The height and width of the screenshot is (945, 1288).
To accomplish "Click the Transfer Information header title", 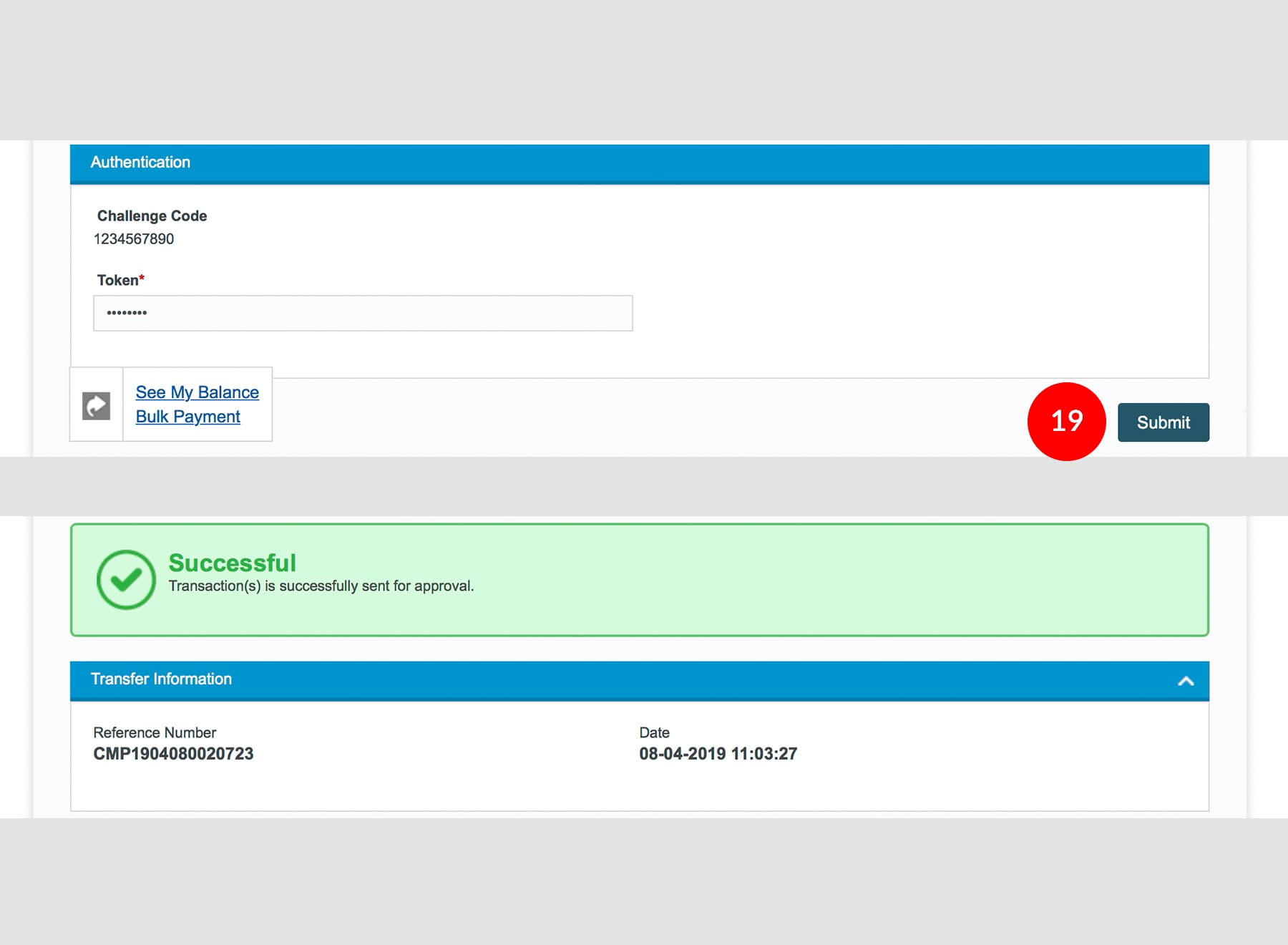I will click(161, 679).
